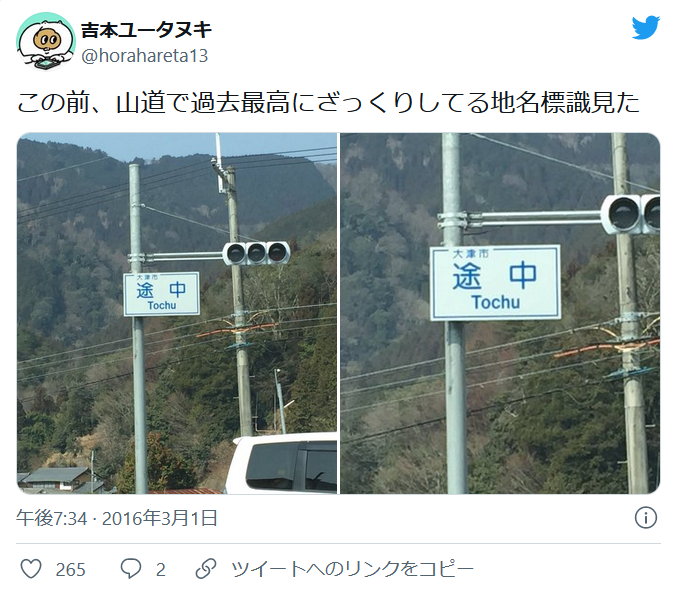Click the 途中 sign in left photo
Image resolution: width=673 pixels, height=591 pixels.
click(161, 294)
